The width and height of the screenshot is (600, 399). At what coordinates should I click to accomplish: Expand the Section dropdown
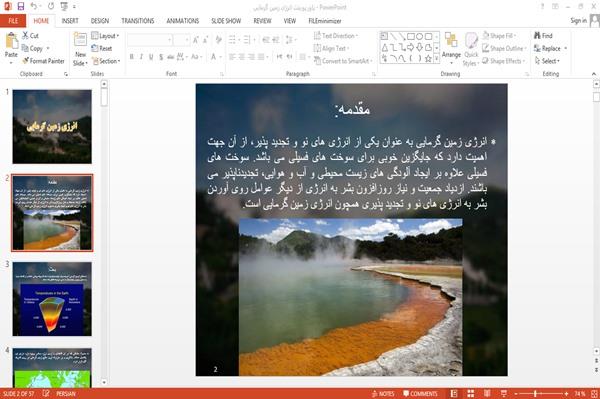pyautogui.click(x=106, y=61)
